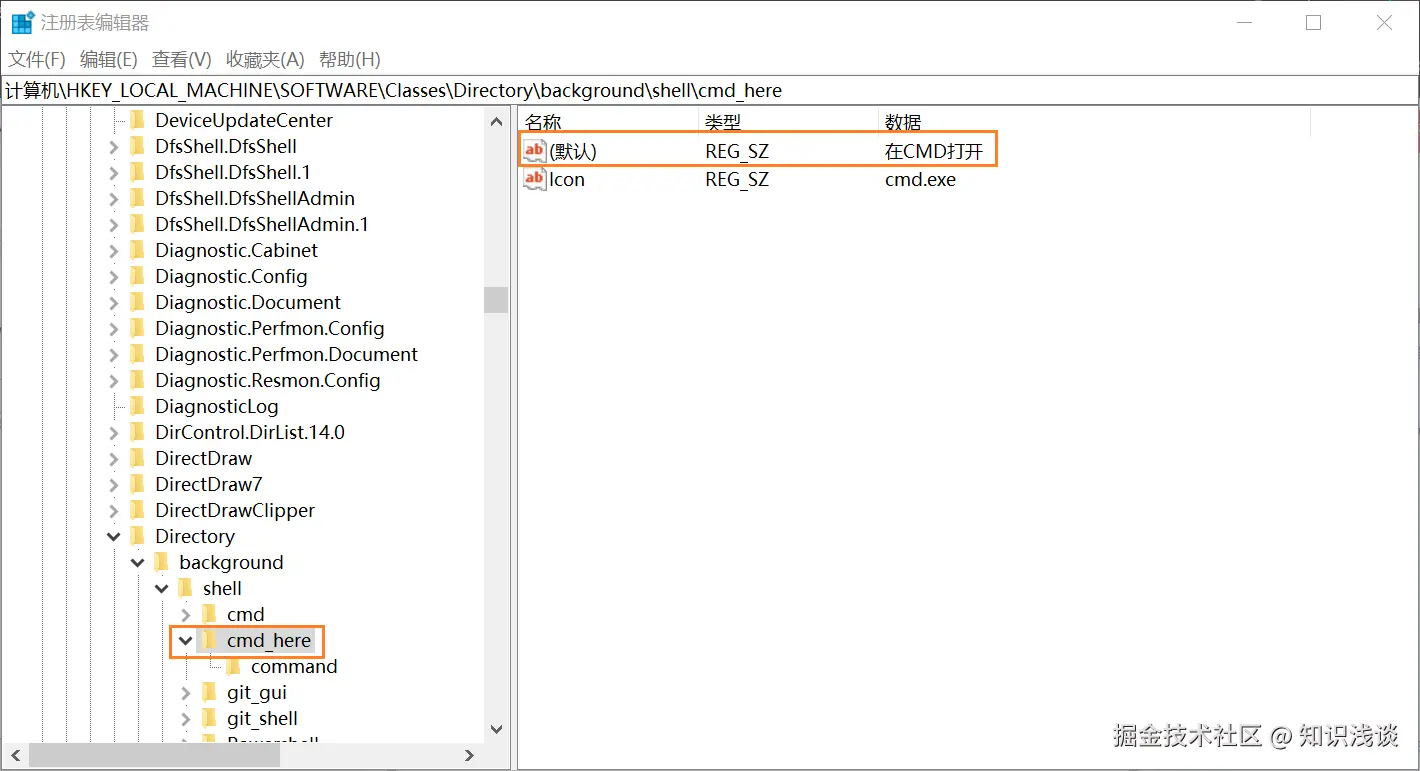Click the git_shell folder icon
Image resolution: width=1420 pixels, height=771 pixels.
tap(210, 718)
